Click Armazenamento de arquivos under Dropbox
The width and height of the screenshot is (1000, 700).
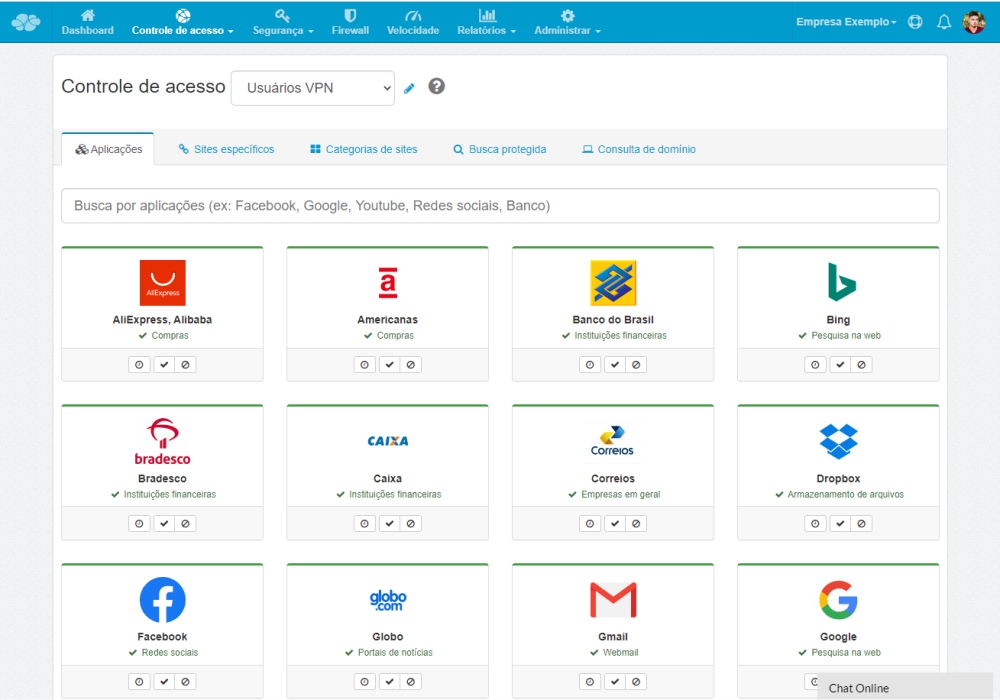coord(845,494)
